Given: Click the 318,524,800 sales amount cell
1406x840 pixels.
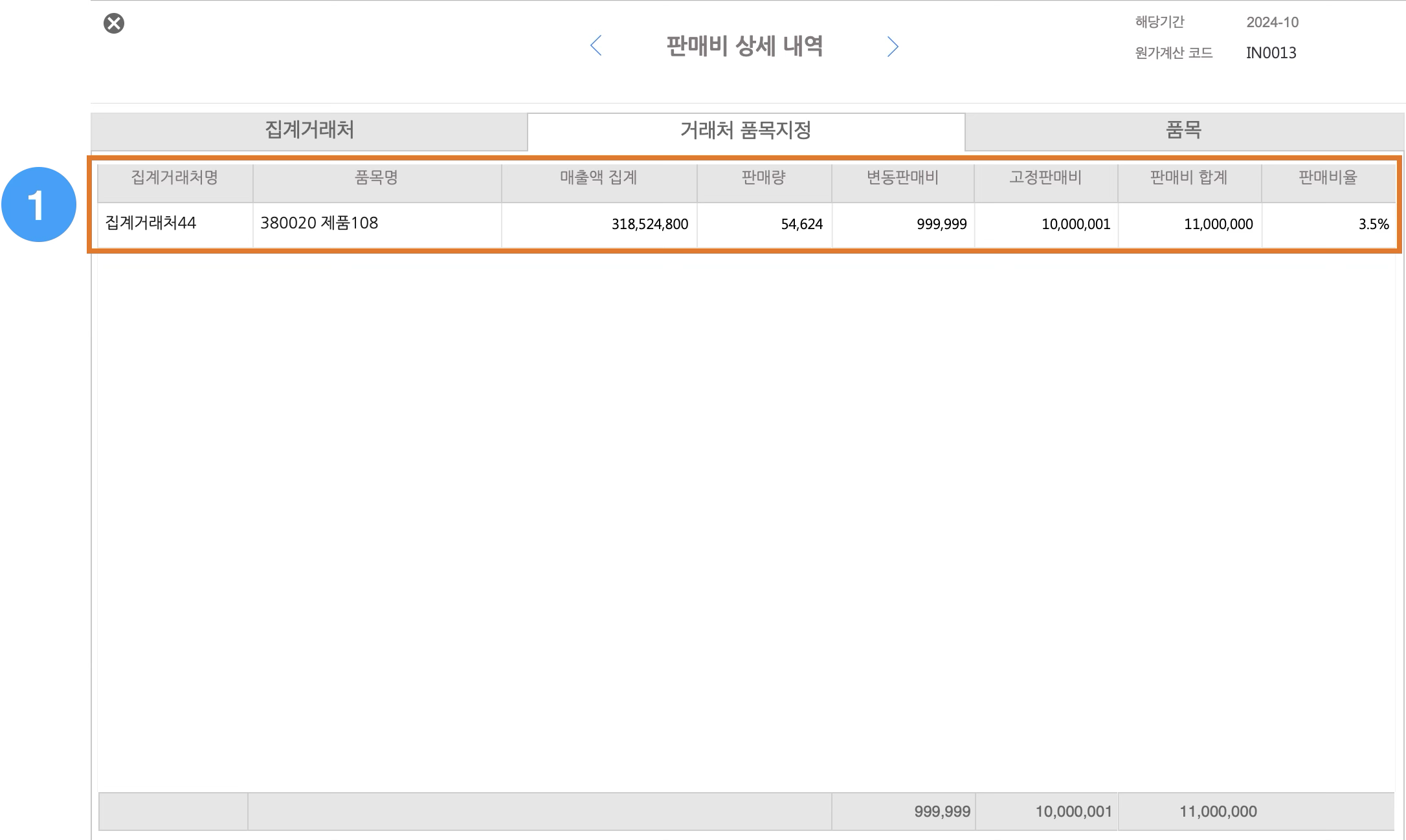Looking at the screenshot, I should pyautogui.click(x=649, y=225).
